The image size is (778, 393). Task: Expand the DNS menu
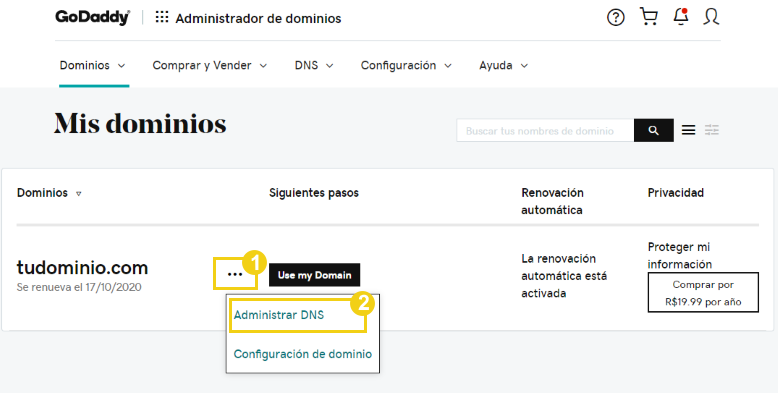click(314, 66)
